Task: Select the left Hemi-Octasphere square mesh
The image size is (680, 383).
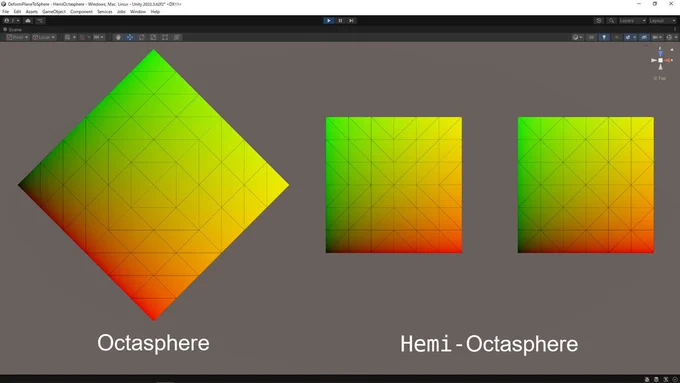Action: tap(394, 185)
